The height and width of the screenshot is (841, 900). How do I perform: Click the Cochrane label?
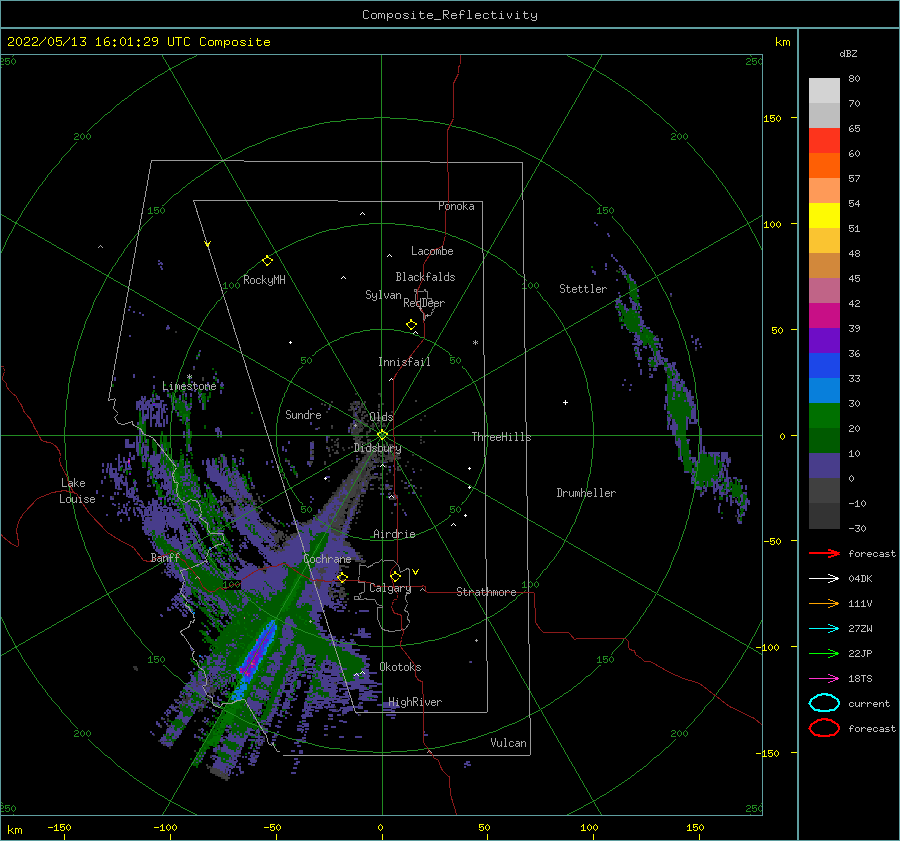pyautogui.click(x=327, y=559)
